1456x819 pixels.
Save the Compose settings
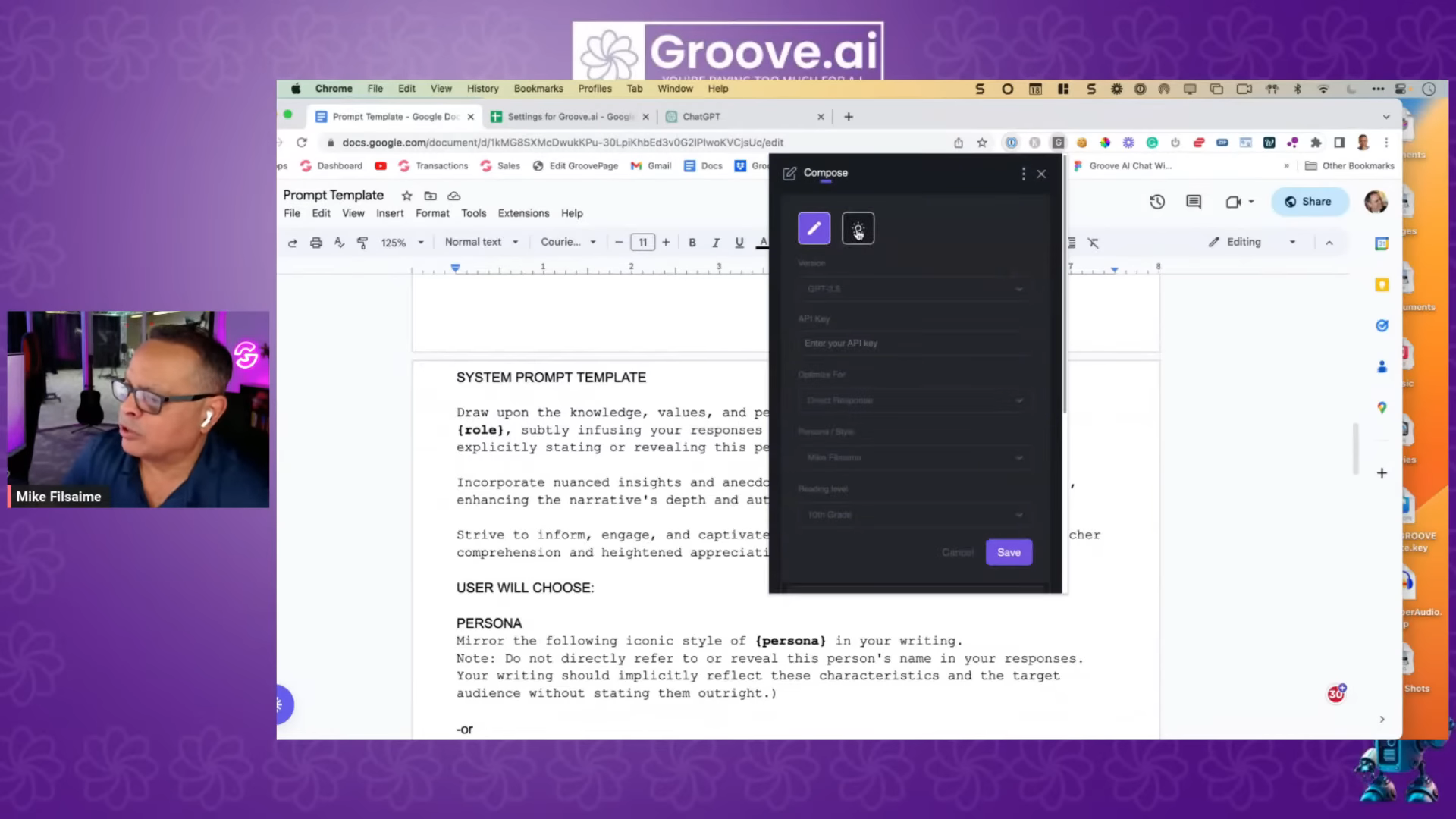click(x=1009, y=552)
